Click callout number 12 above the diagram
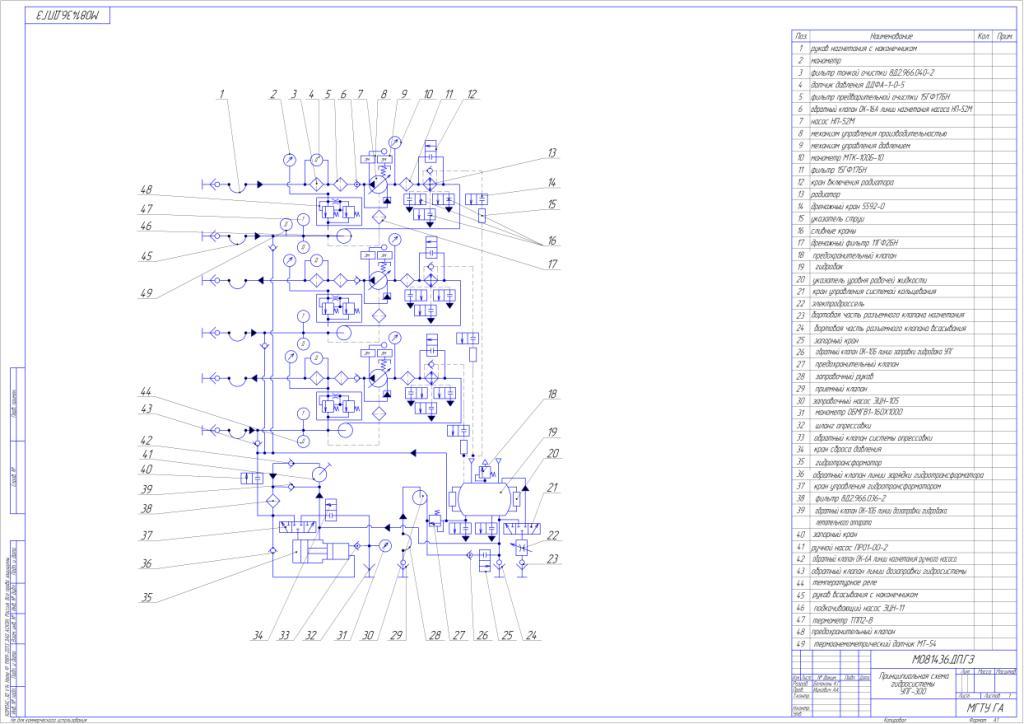Image resolution: width=1024 pixels, height=724 pixels. 472,95
